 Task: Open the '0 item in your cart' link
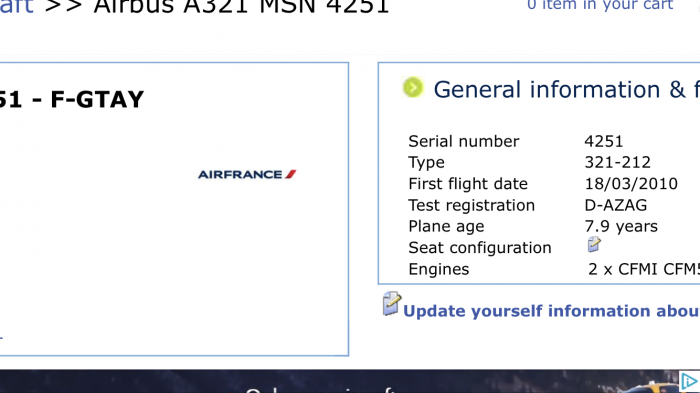coord(600,5)
